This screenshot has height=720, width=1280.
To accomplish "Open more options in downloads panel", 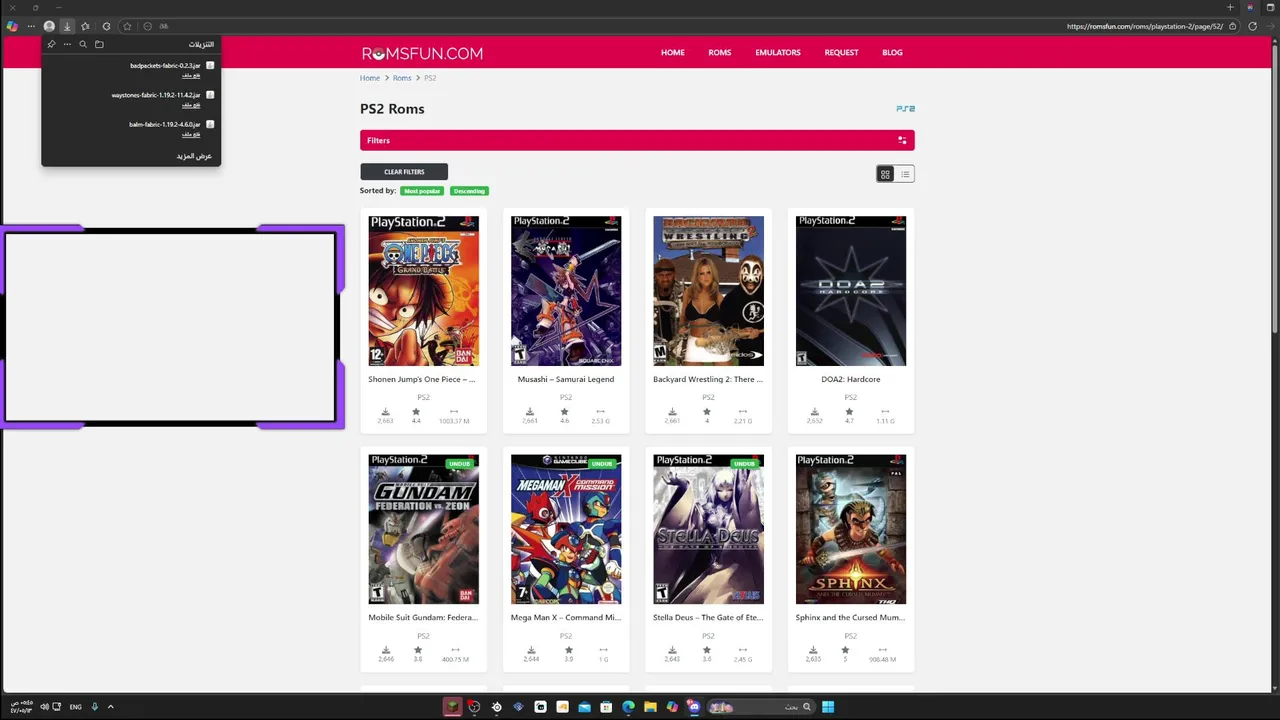I will pos(67,44).
